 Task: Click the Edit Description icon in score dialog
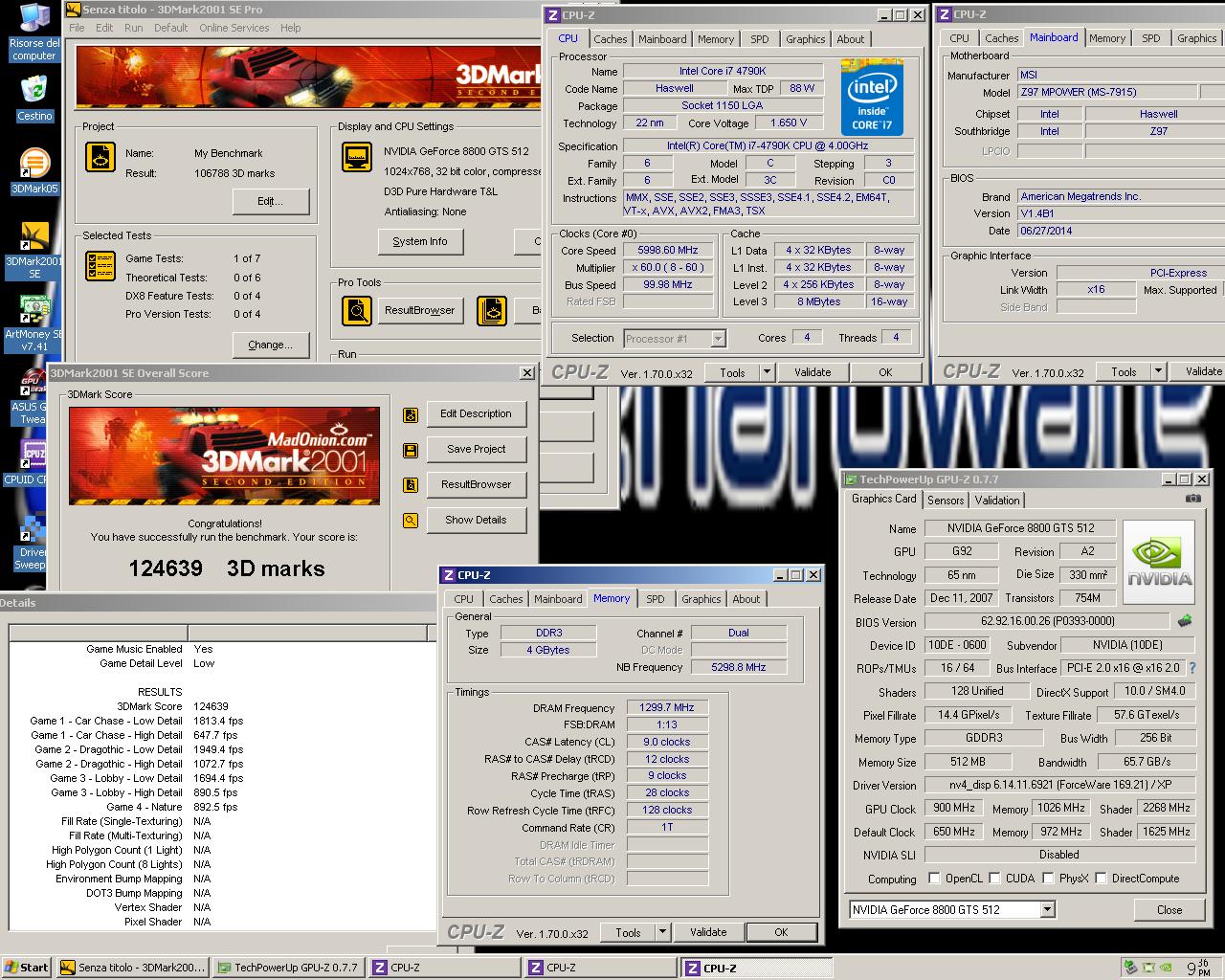411,414
